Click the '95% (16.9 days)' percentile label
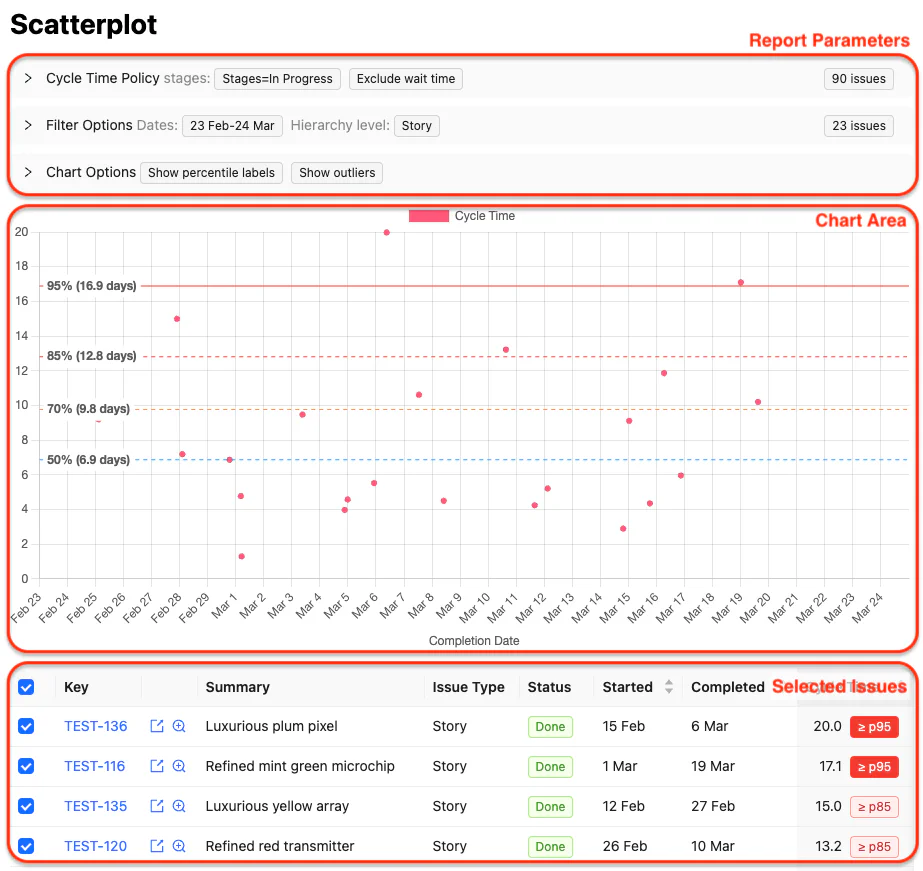Image resolution: width=923 pixels, height=871 pixels. pos(92,286)
